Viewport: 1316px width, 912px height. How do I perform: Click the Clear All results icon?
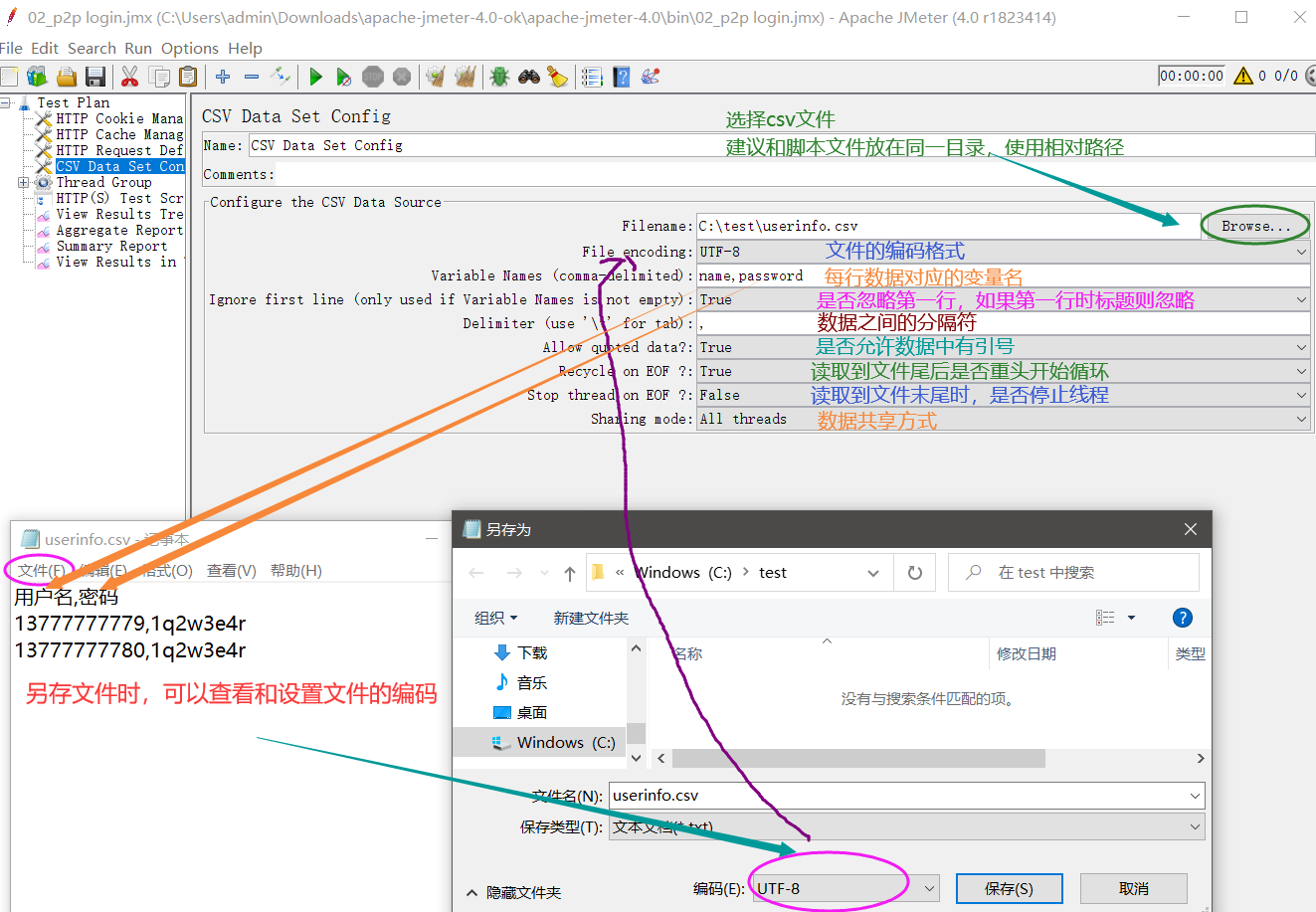[465, 77]
